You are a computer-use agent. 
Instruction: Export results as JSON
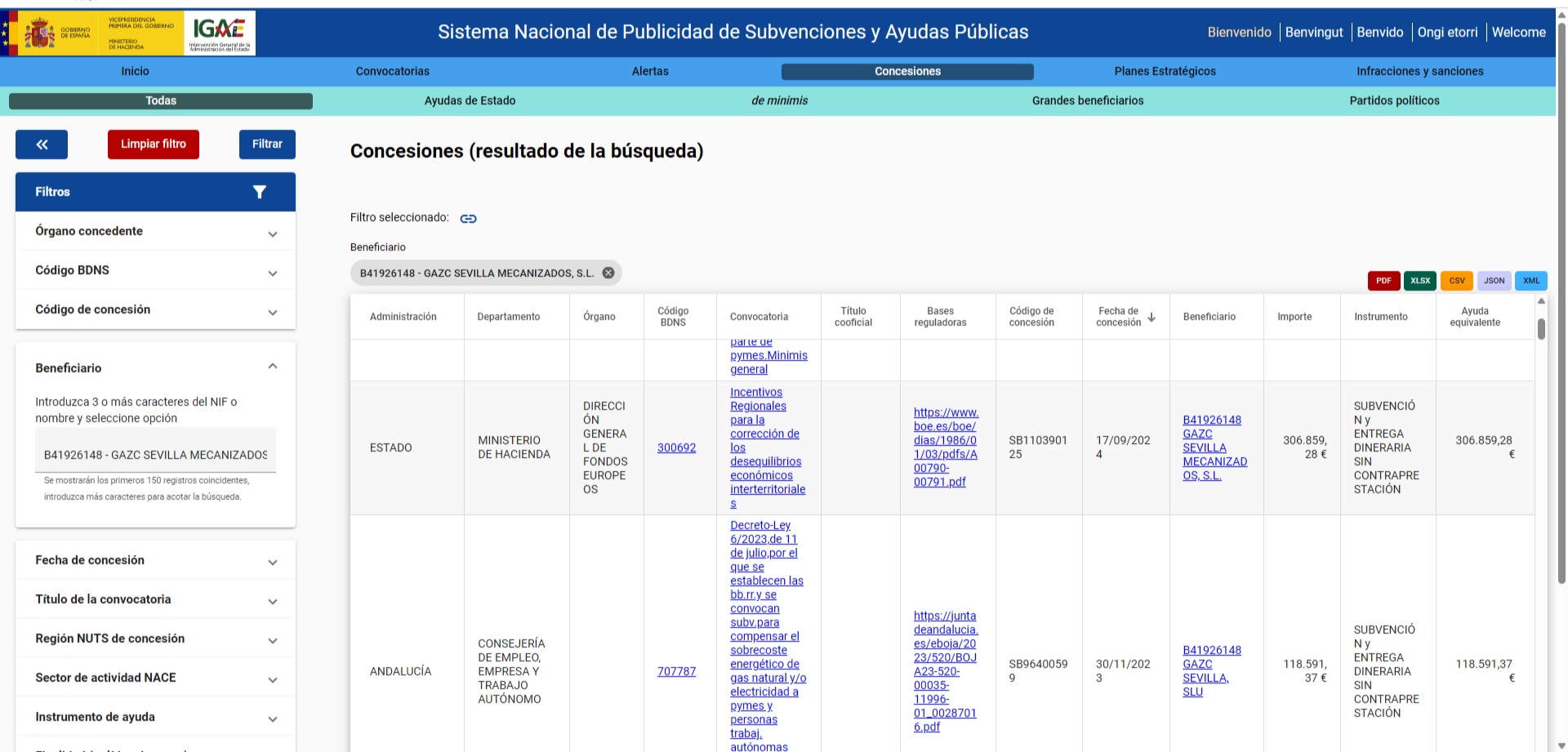(x=1494, y=281)
